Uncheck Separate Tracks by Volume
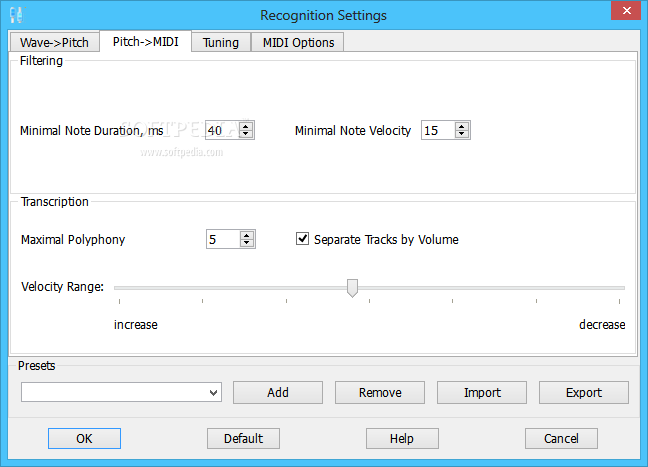The width and height of the screenshot is (648, 467). pyautogui.click(x=303, y=238)
